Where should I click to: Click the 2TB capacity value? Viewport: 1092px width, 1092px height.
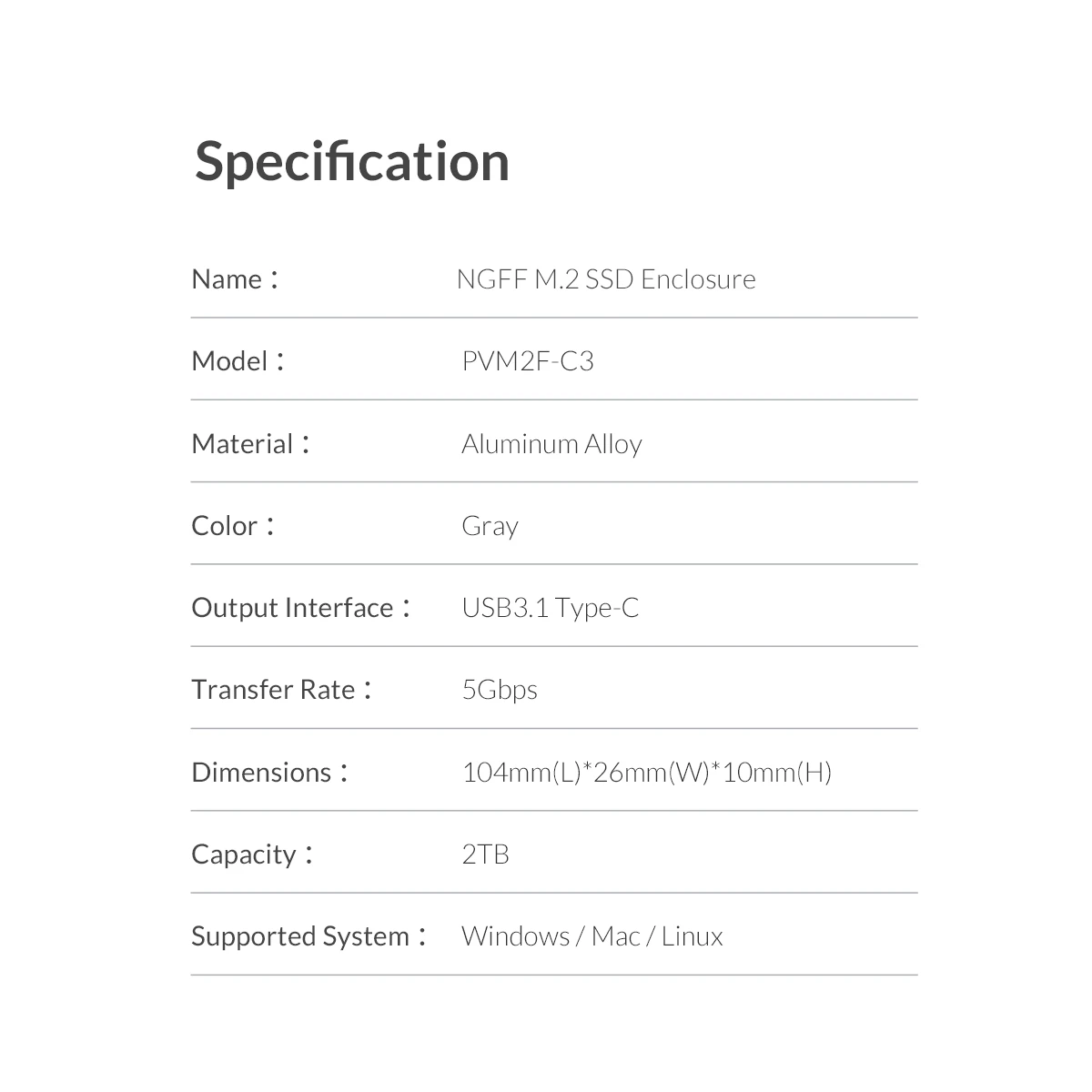486,854
